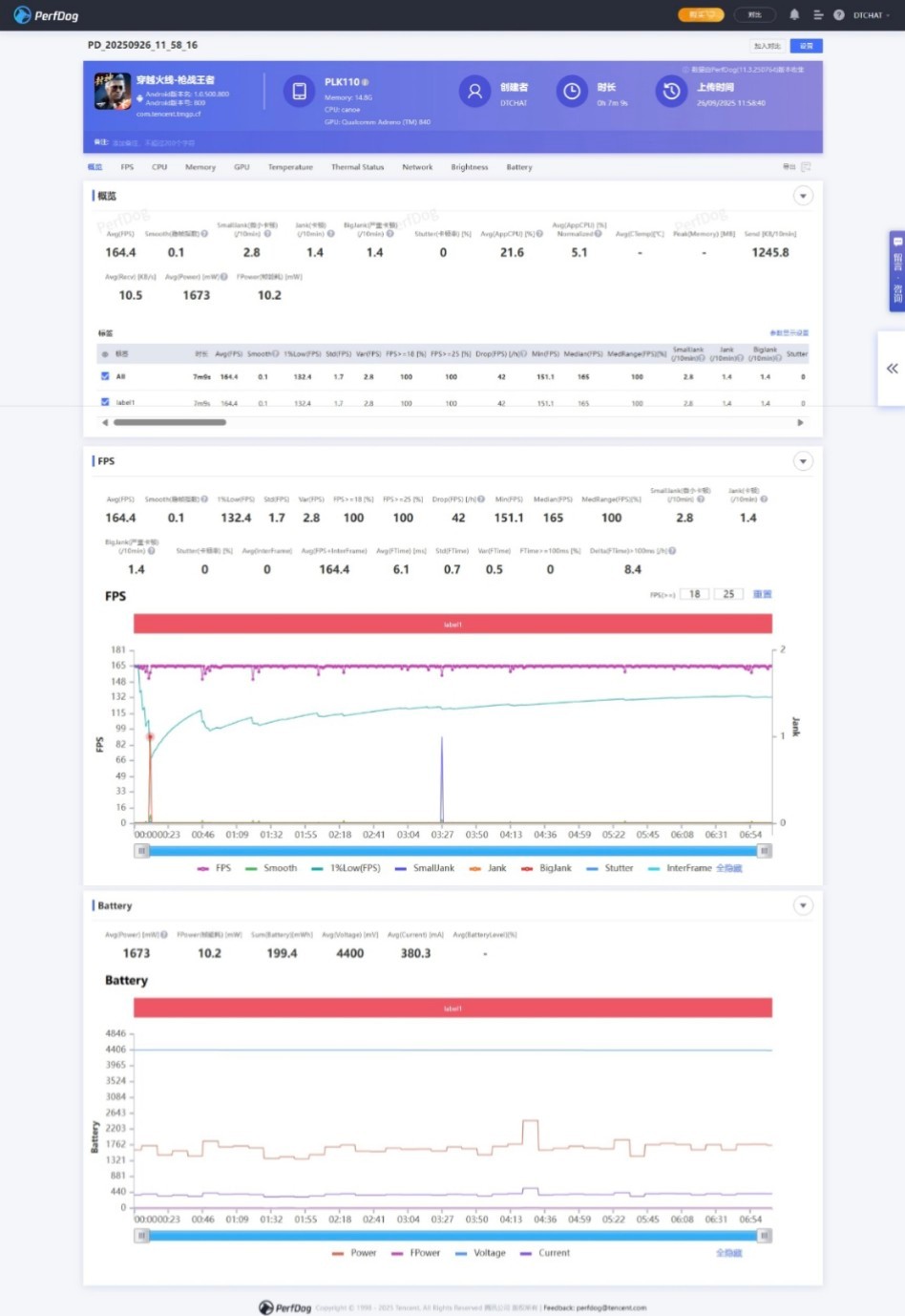Click the BigJank red marker on FPS chart

[x=150, y=736]
